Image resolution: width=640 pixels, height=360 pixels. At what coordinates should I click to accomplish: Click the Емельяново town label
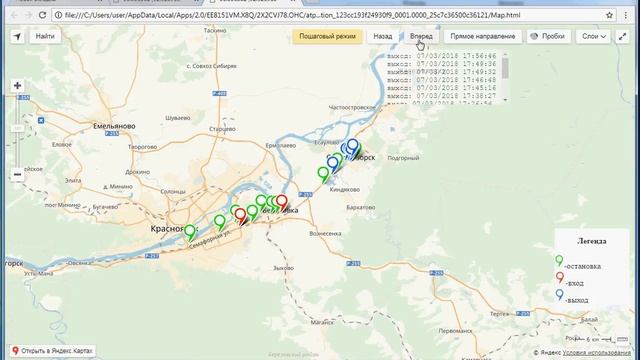[x=114, y=126]
